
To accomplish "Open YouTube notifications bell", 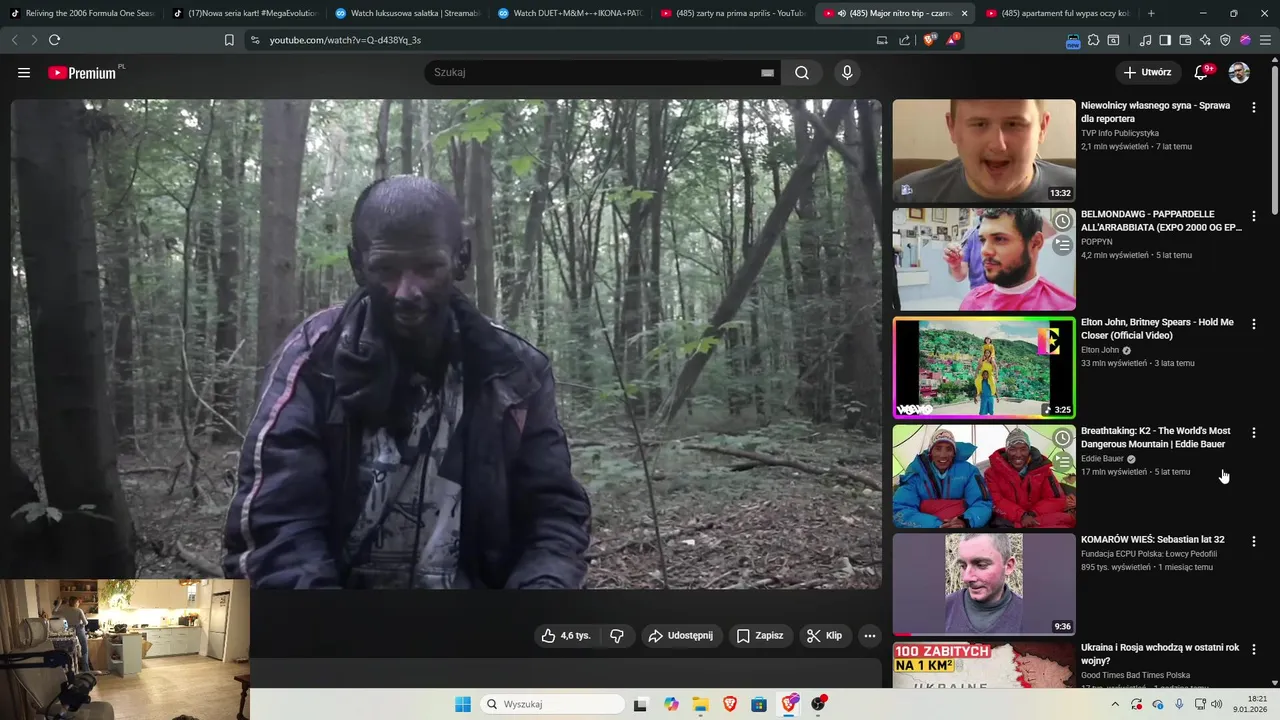I will click(1202, 72).
